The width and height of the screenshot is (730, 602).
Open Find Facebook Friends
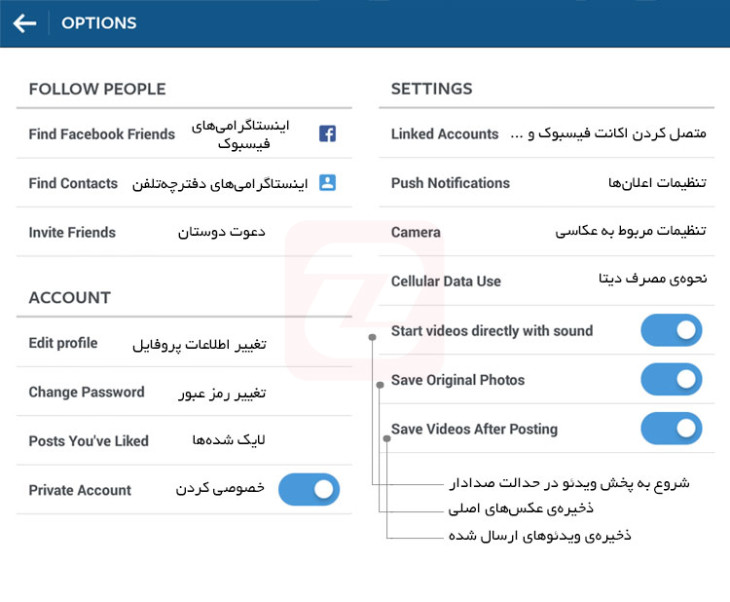click(x=184, y=134)
